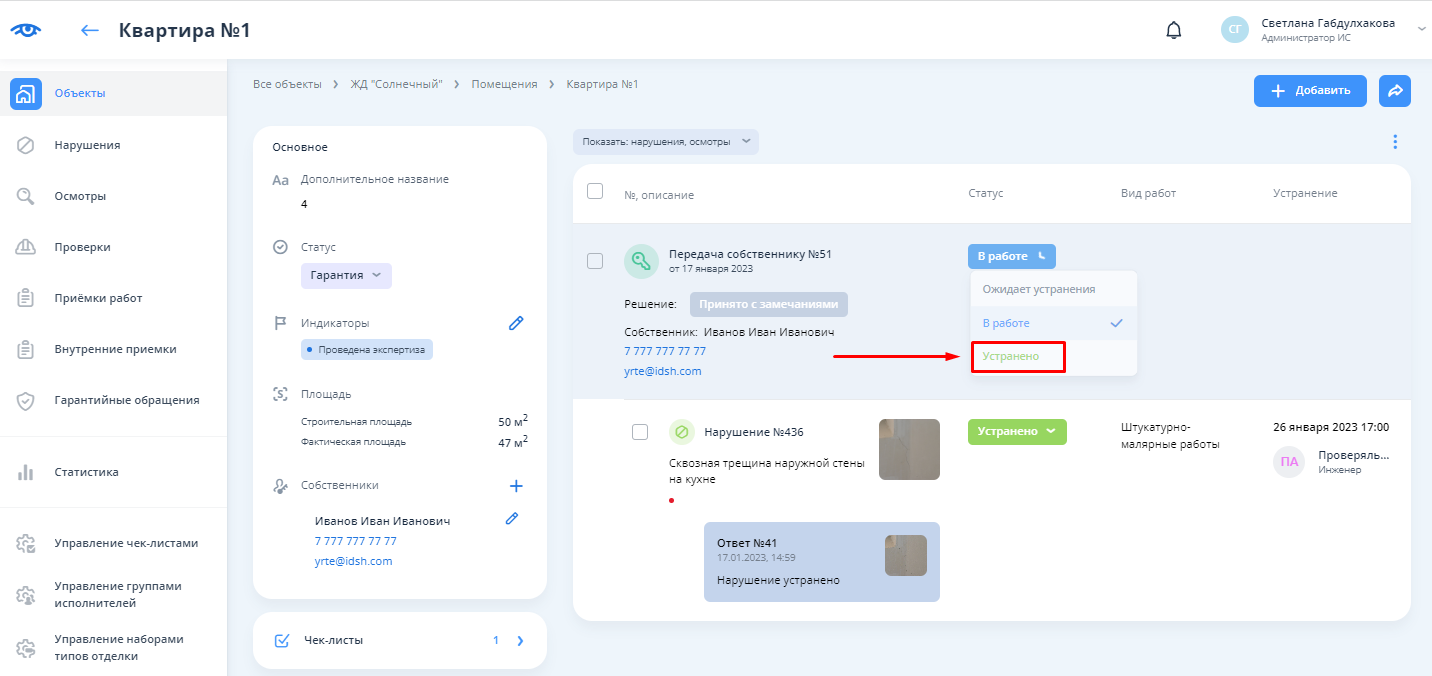
Task: Check the Передача собственнику №51 checkbox
Action: point(595,261)
